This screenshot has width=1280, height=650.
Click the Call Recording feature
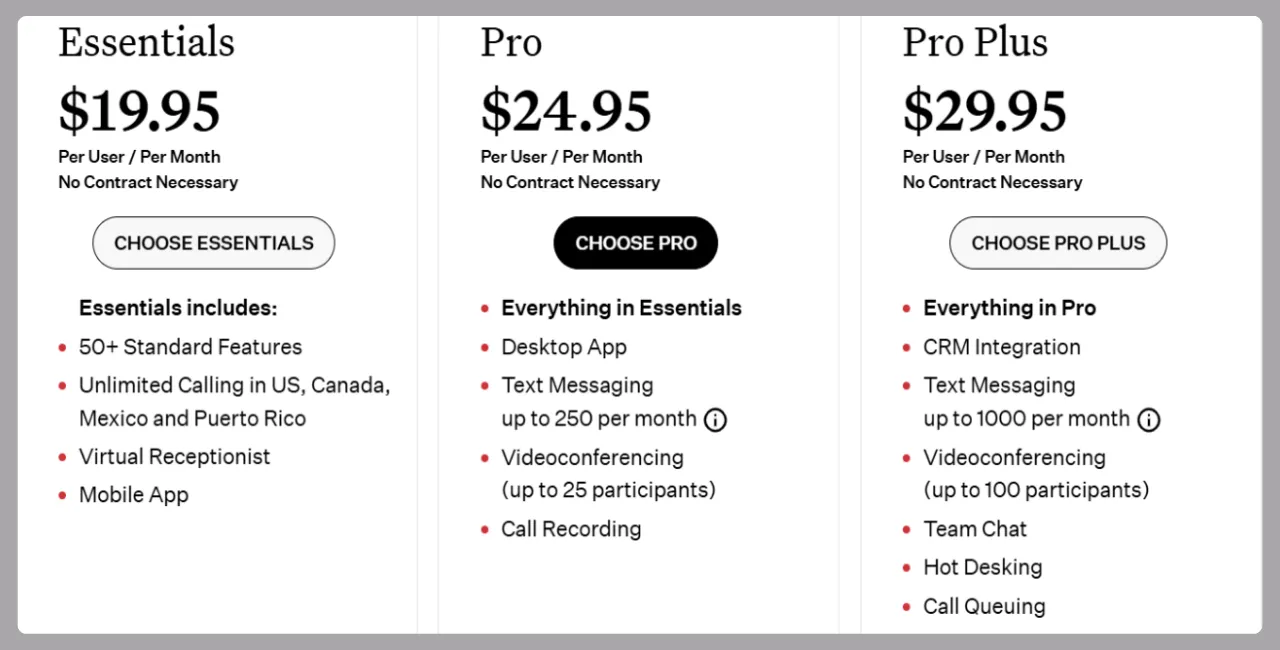(x=571, y=529)
